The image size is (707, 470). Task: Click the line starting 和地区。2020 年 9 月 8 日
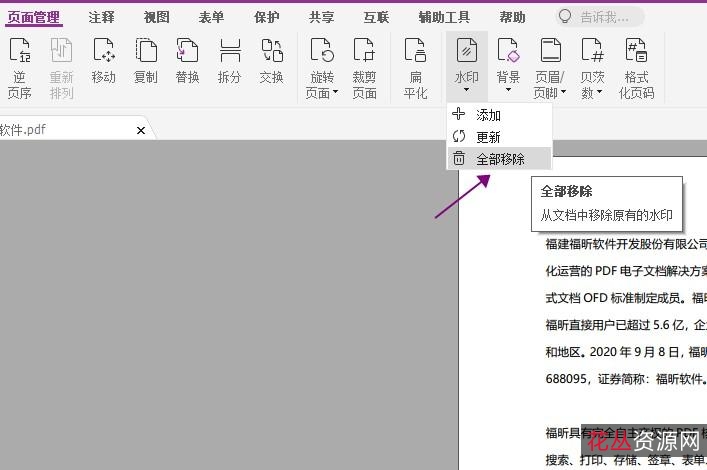[626, 351]
